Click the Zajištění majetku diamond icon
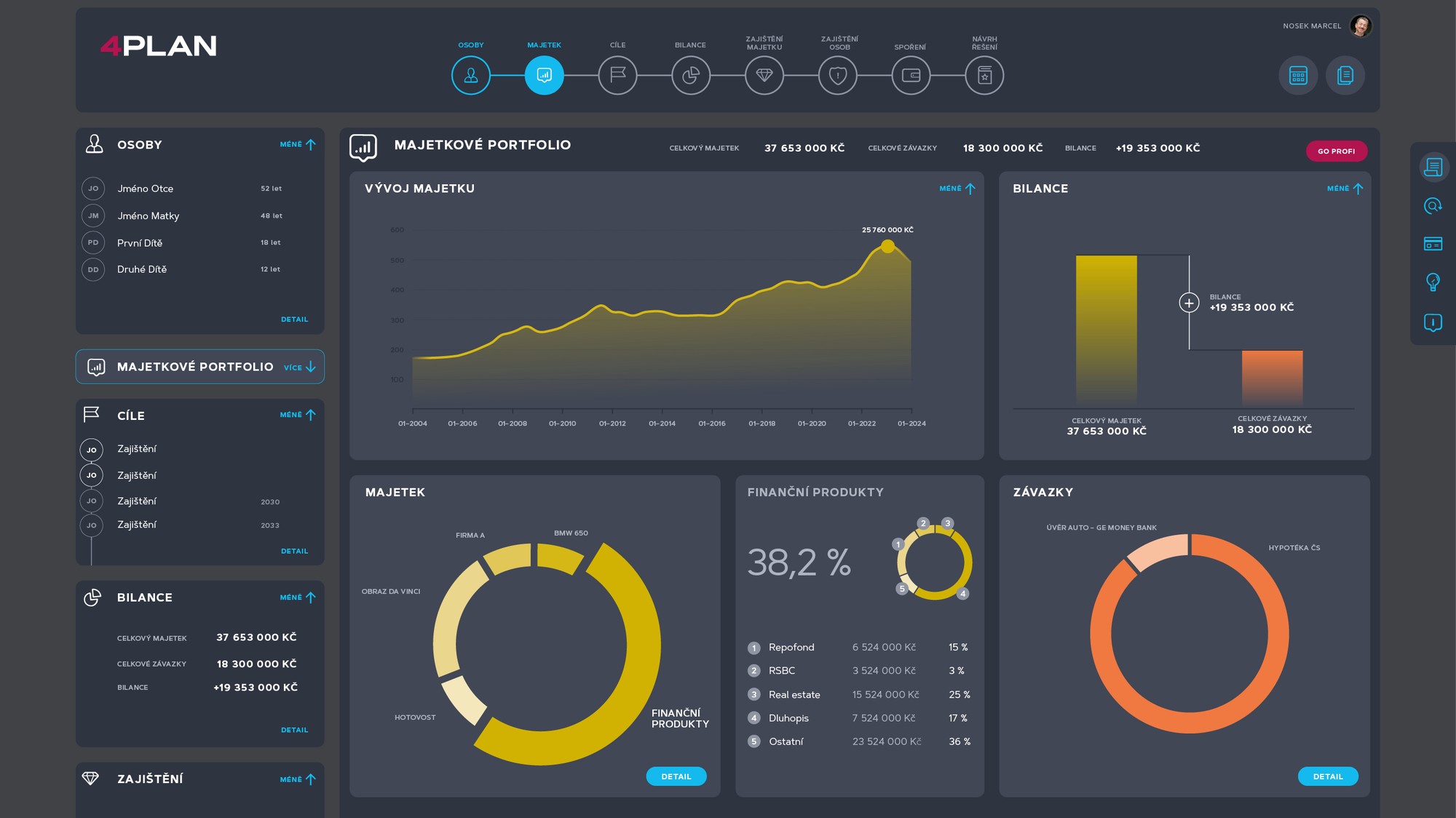This screenshot has height=818, width=1456. click(x=764, y=75)
